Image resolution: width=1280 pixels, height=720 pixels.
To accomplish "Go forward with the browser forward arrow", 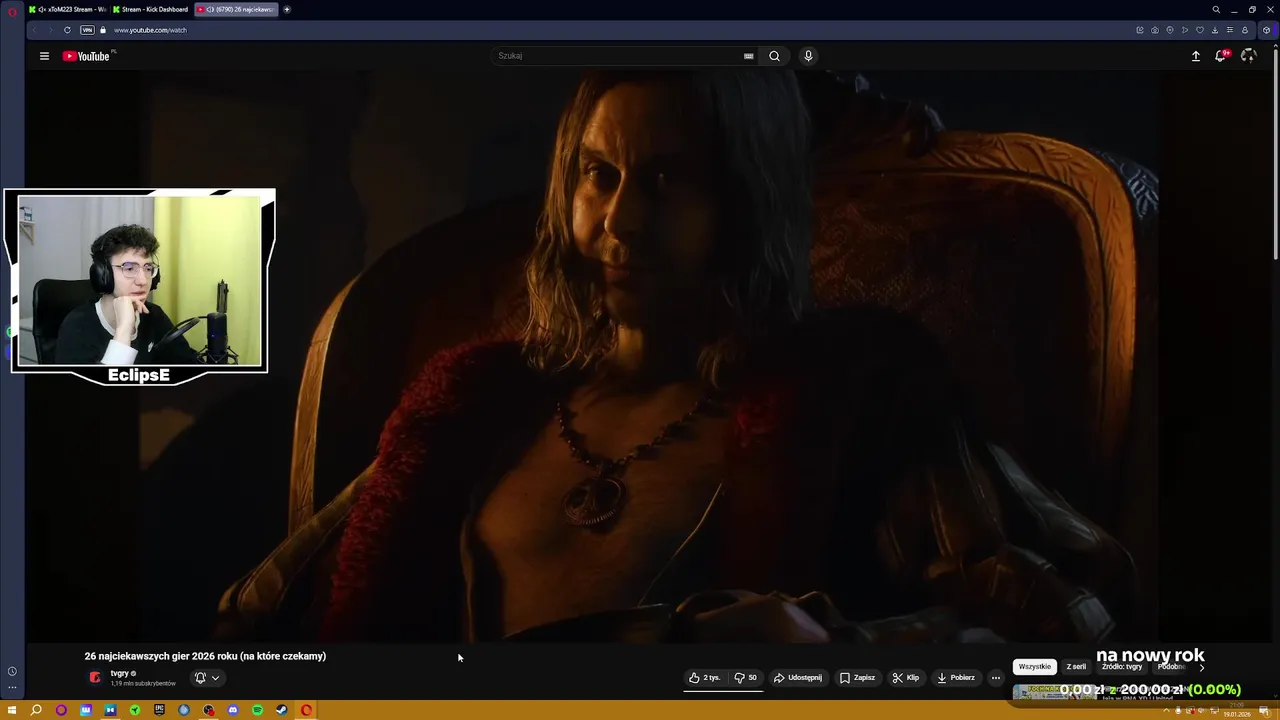I will (x=50, y=30).
